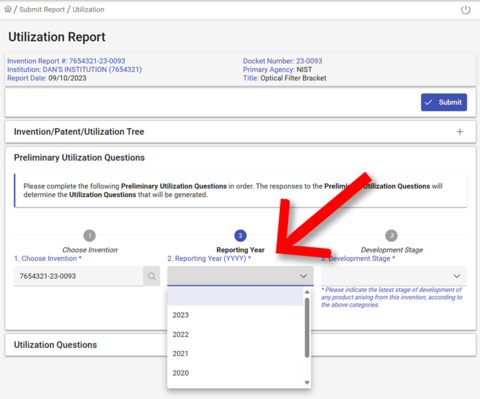Viewport: 480px width, 399px height.
Task: Choose 2021 from the year list
Action: [x=235, y=354]
